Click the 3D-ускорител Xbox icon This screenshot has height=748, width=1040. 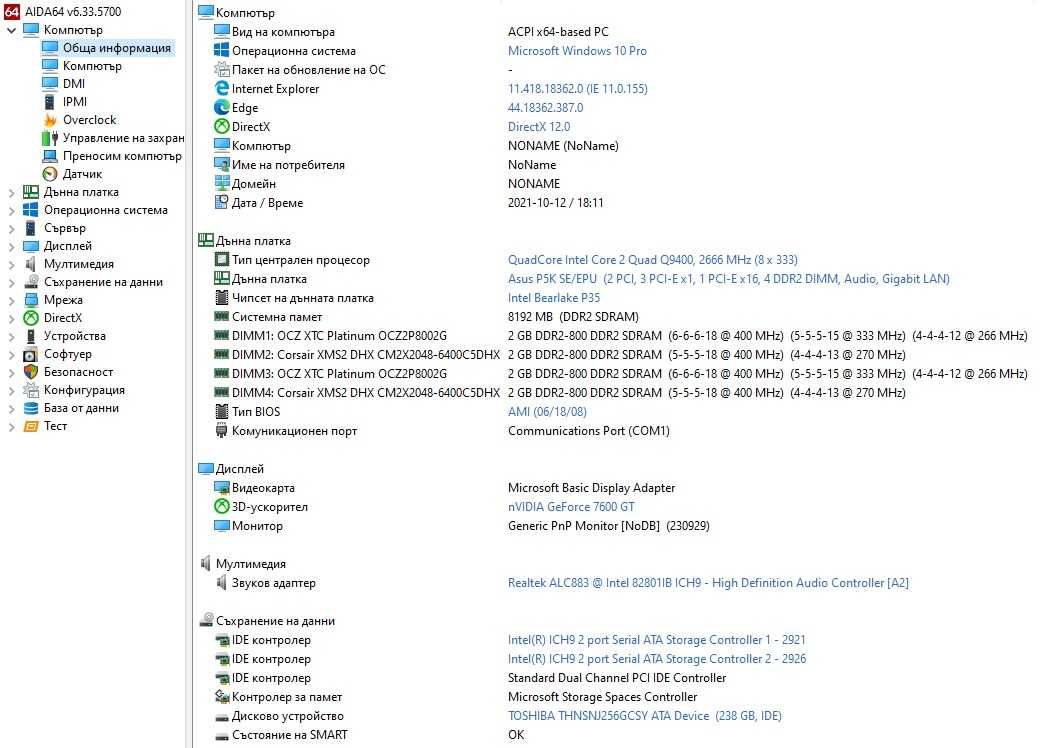point(222,507)
